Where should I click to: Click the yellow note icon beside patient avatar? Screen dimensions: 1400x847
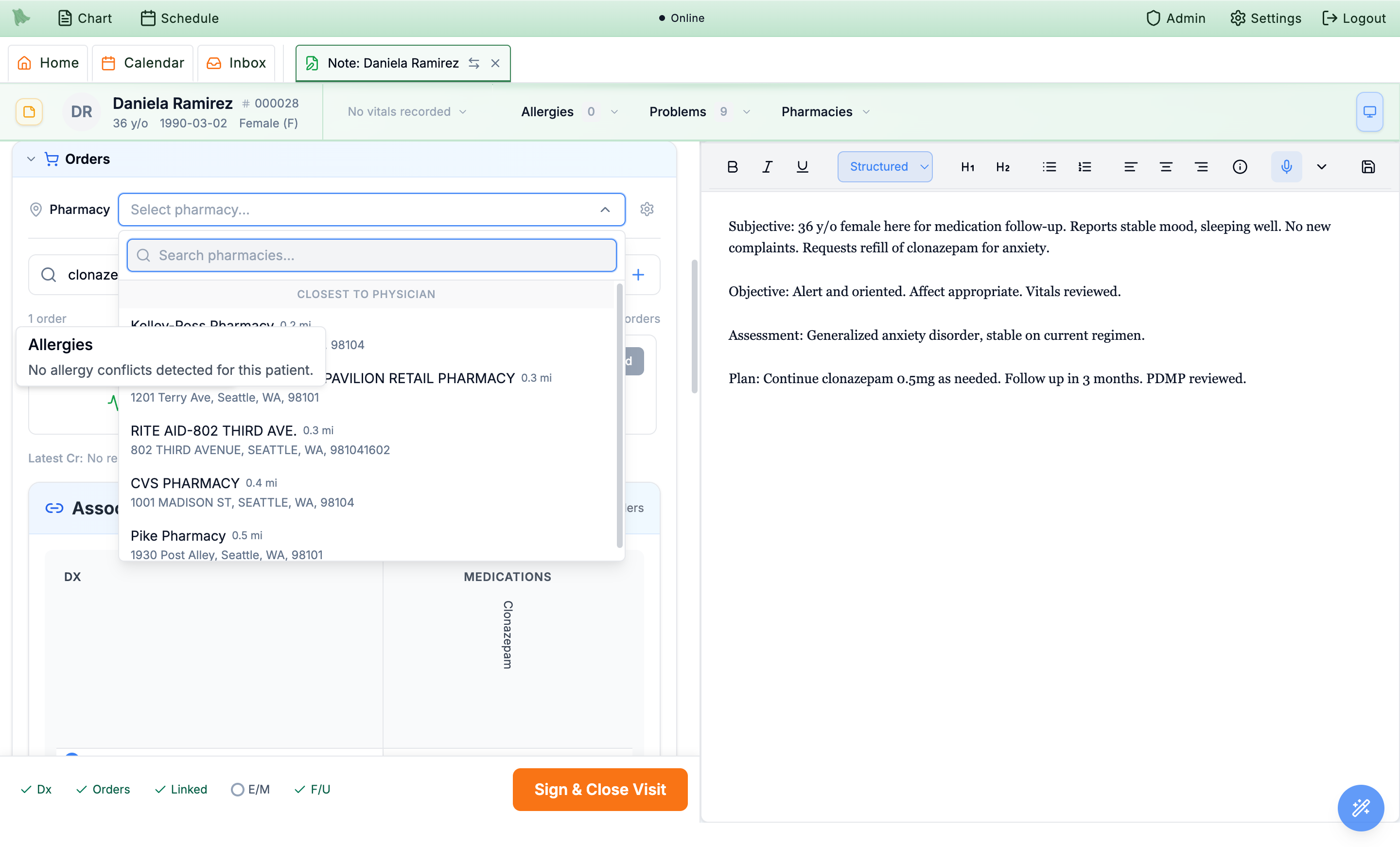(x=29, y=111)
